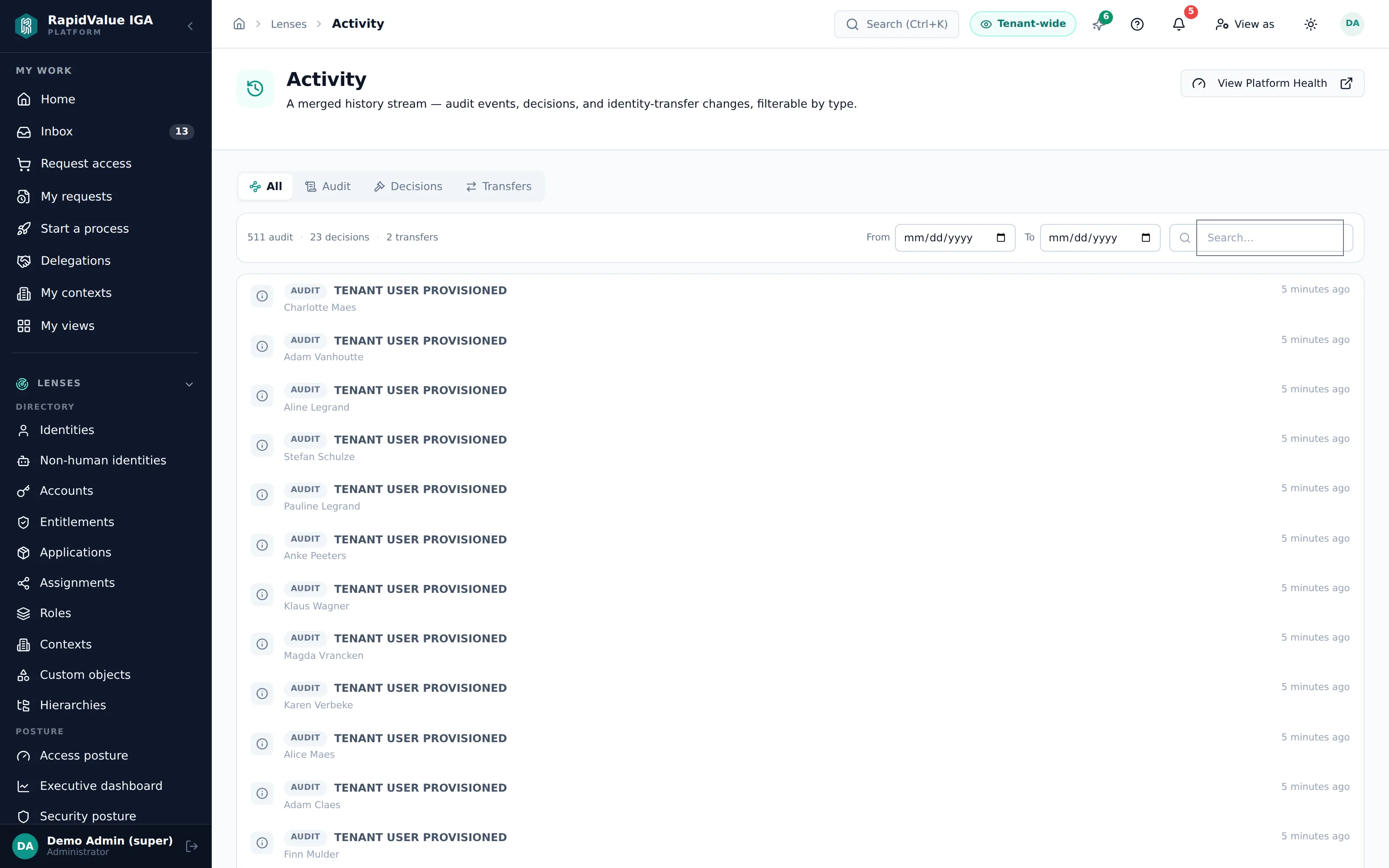Open Inbox with 13 items

[105, 132]
